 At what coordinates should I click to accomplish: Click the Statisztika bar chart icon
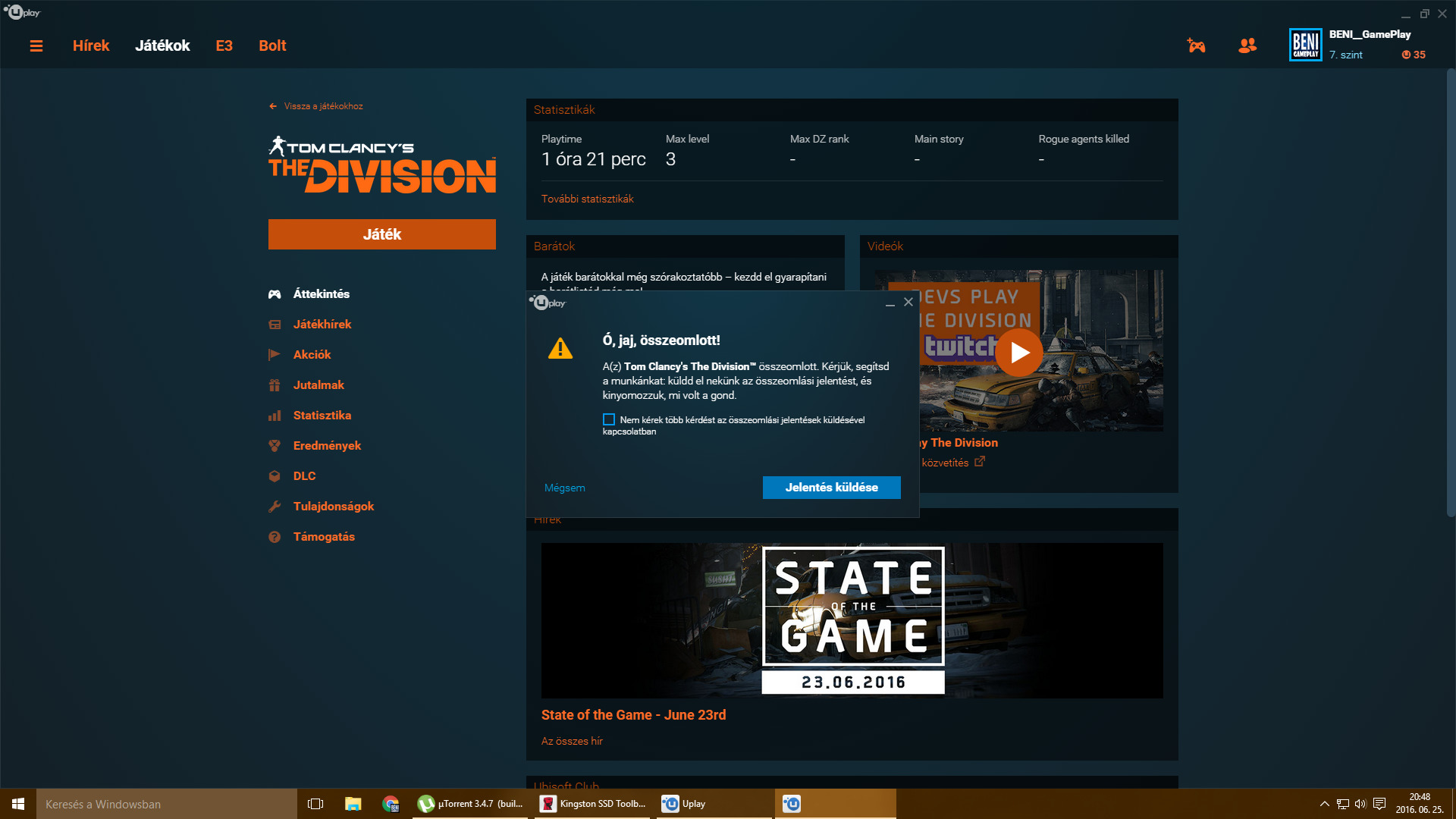tap(275, 416)
